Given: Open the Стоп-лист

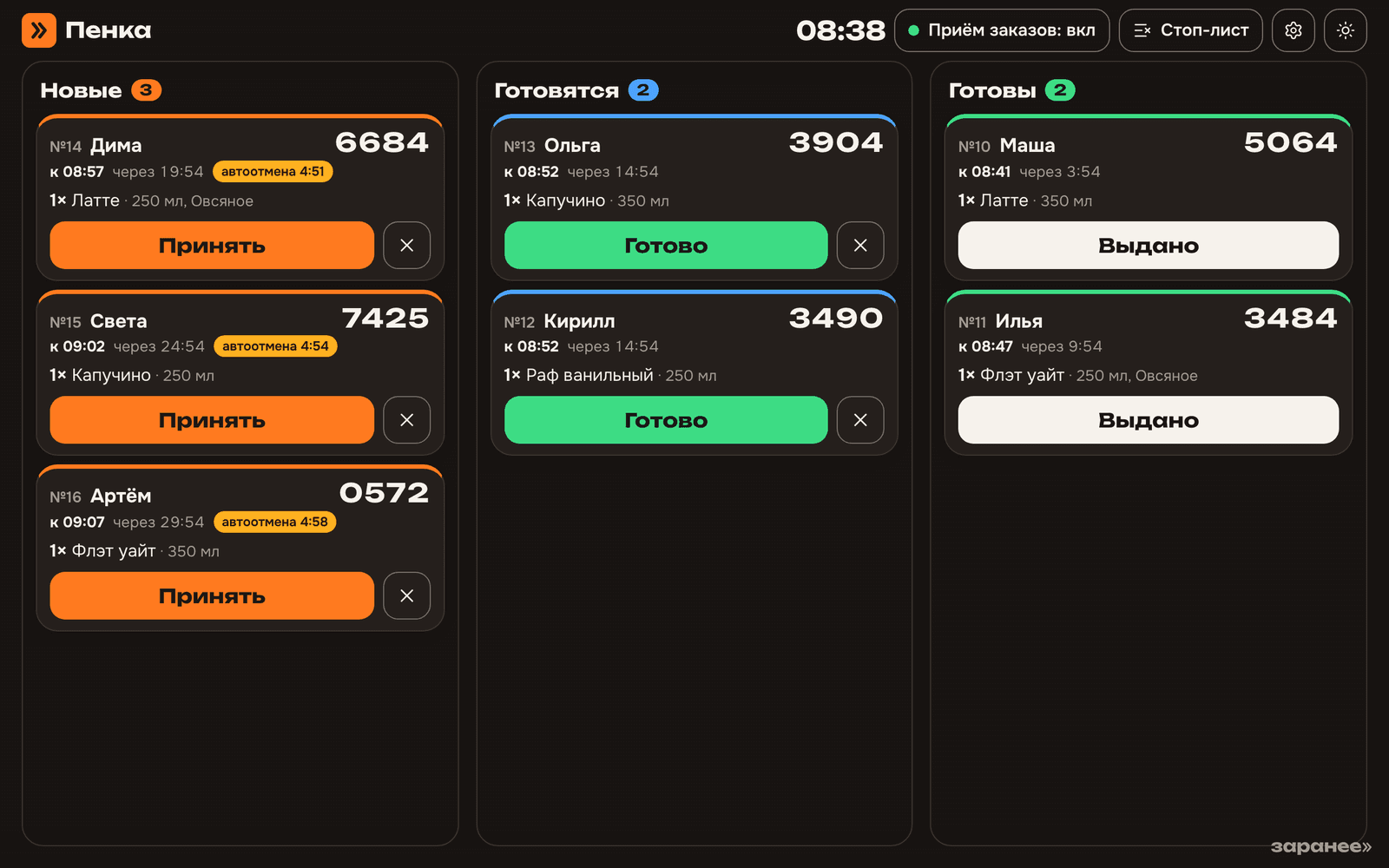Looking at the screenshot, I should click(1191, 30).
